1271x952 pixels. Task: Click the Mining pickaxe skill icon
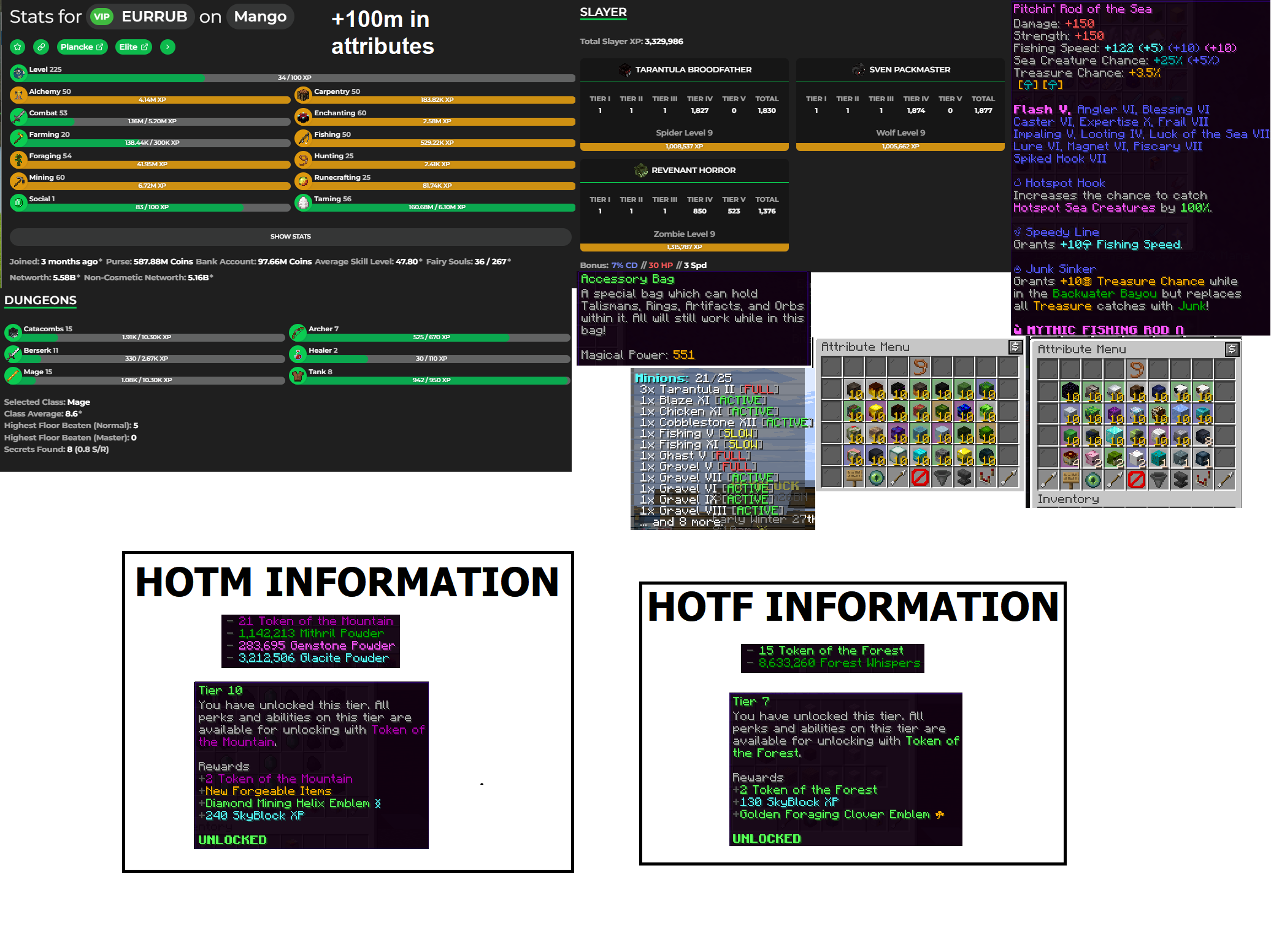19,181
